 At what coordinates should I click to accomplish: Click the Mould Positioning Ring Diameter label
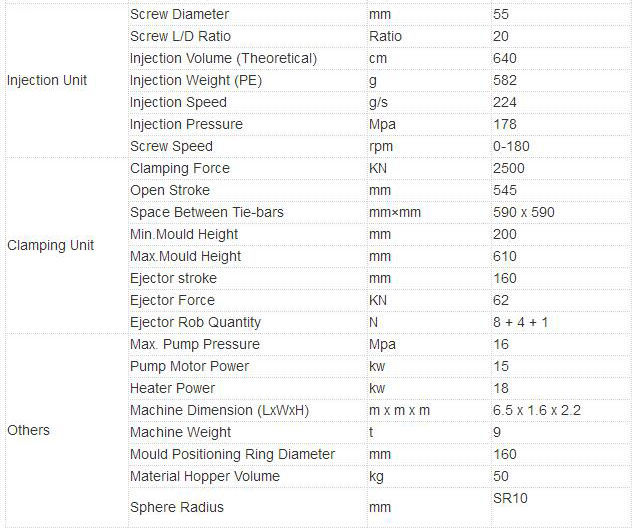pos(232,454)
